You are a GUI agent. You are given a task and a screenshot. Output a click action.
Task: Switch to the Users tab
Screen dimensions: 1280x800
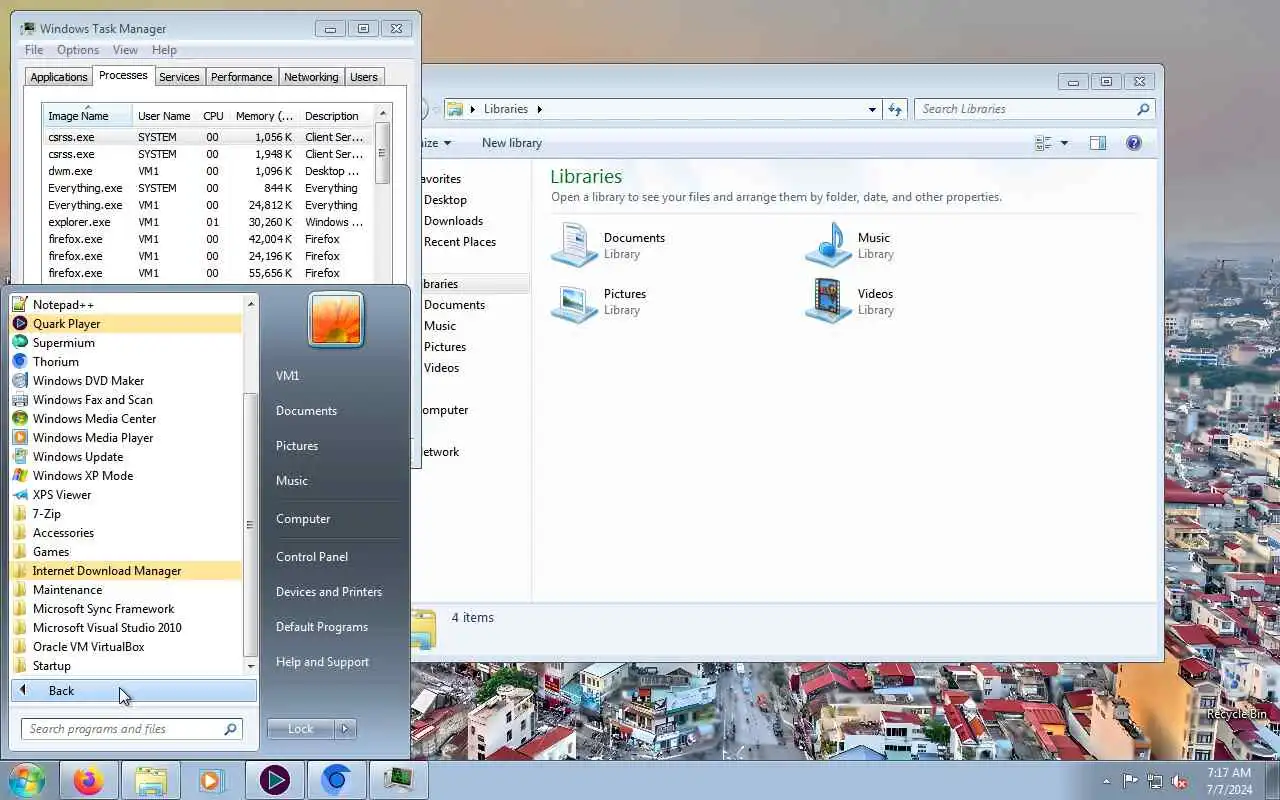[x=364, y=77]
